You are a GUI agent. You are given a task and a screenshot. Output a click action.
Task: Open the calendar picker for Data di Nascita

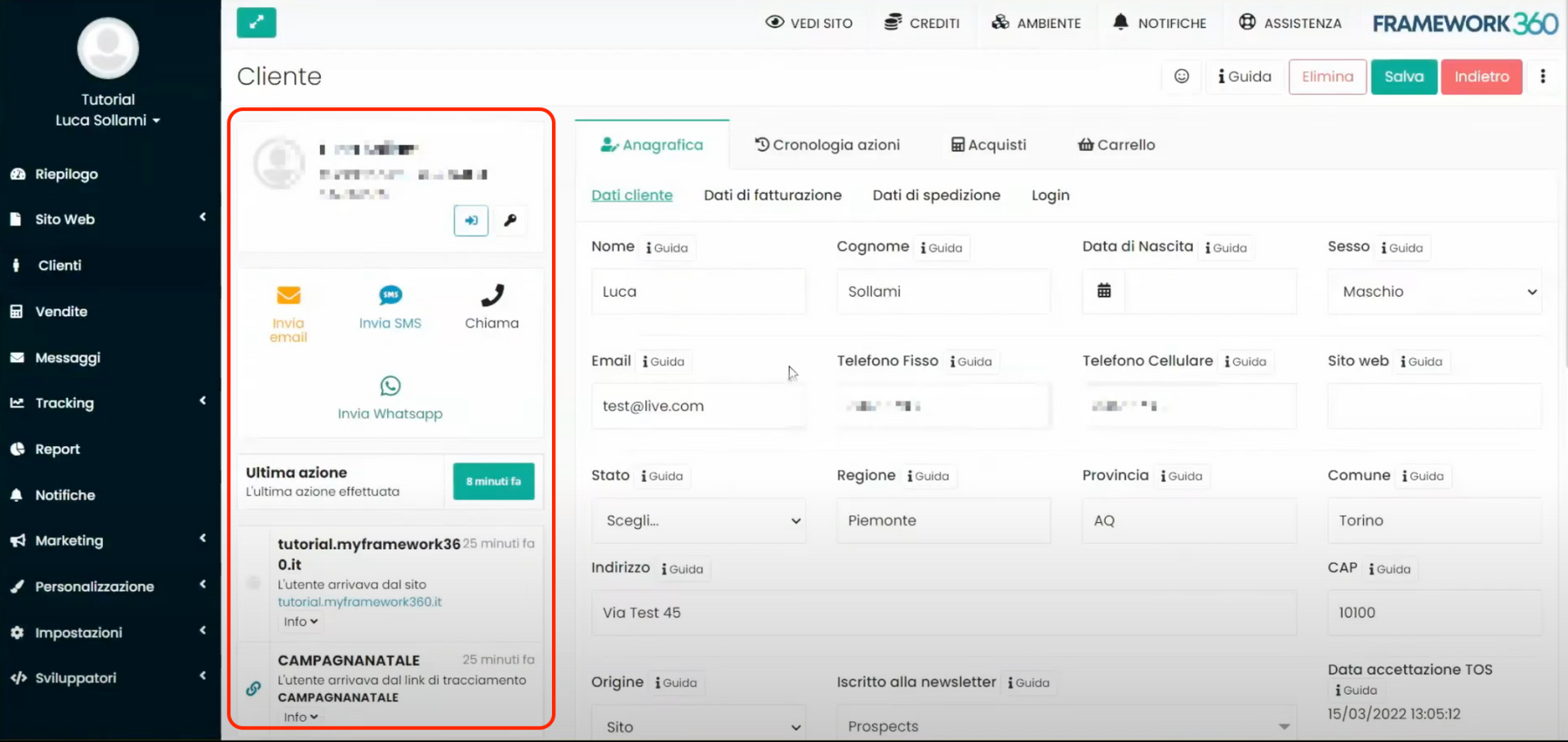[x=1103, y=291]
